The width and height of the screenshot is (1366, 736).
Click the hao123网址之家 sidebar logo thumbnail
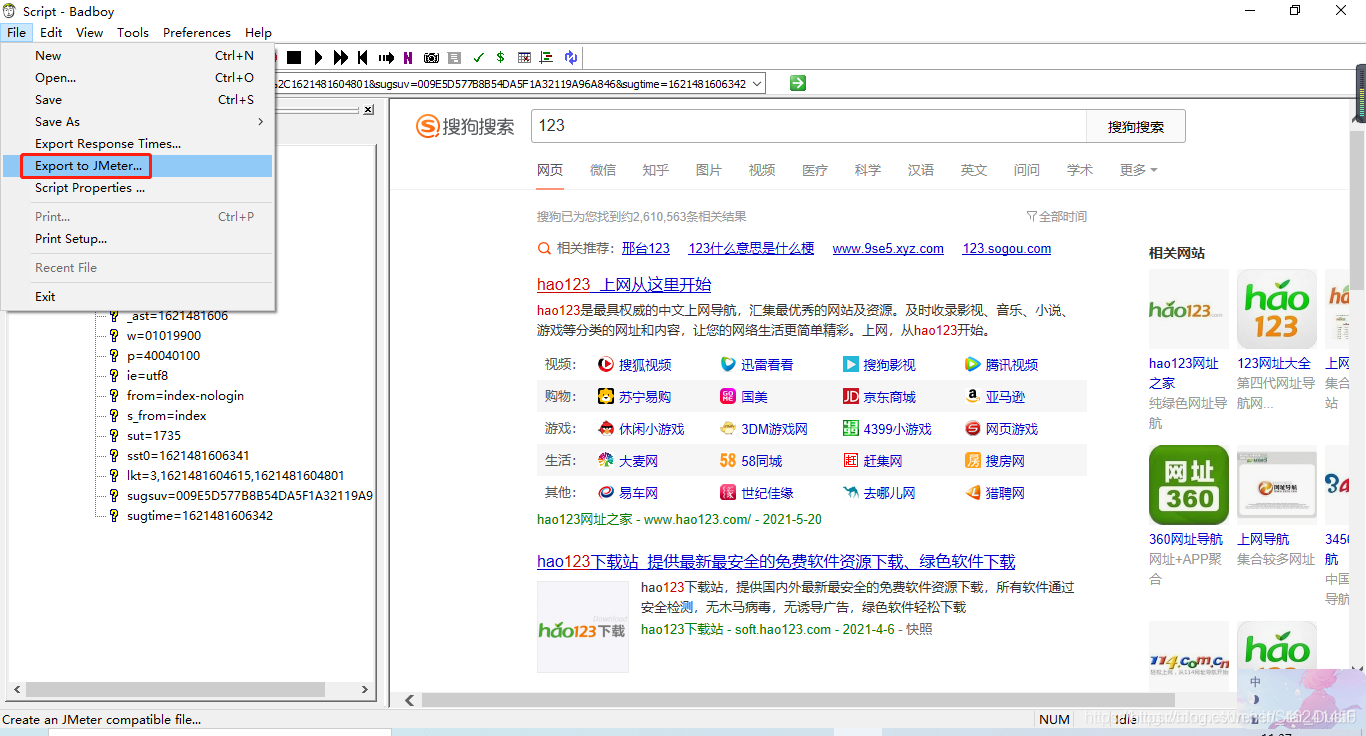tap(1189, 309)
